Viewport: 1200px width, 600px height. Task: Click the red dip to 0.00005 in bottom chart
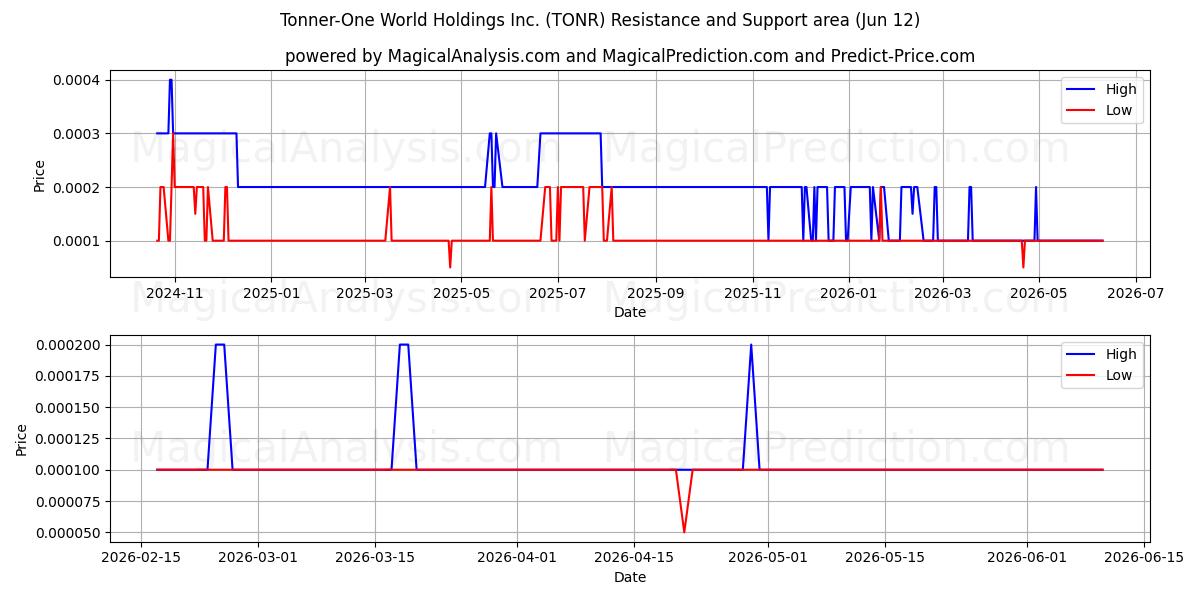pyautogui.click(x=684, y=531)
